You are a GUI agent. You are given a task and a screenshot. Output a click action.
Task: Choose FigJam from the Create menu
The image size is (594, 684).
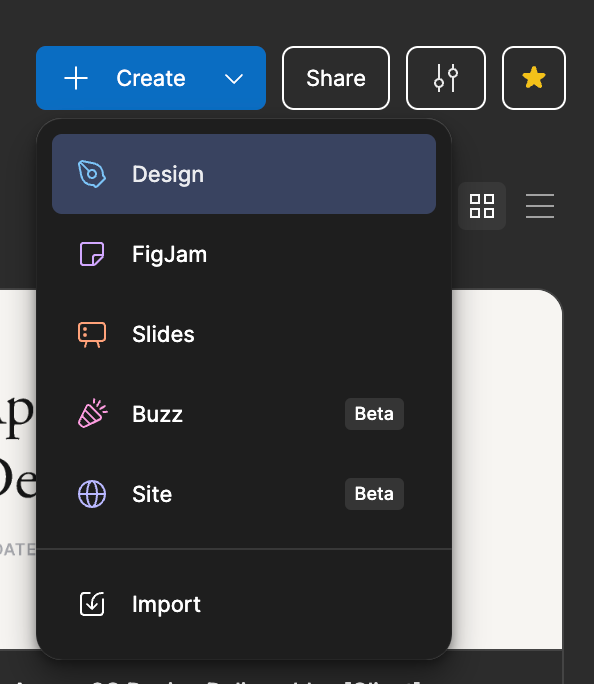click(244, 254)
